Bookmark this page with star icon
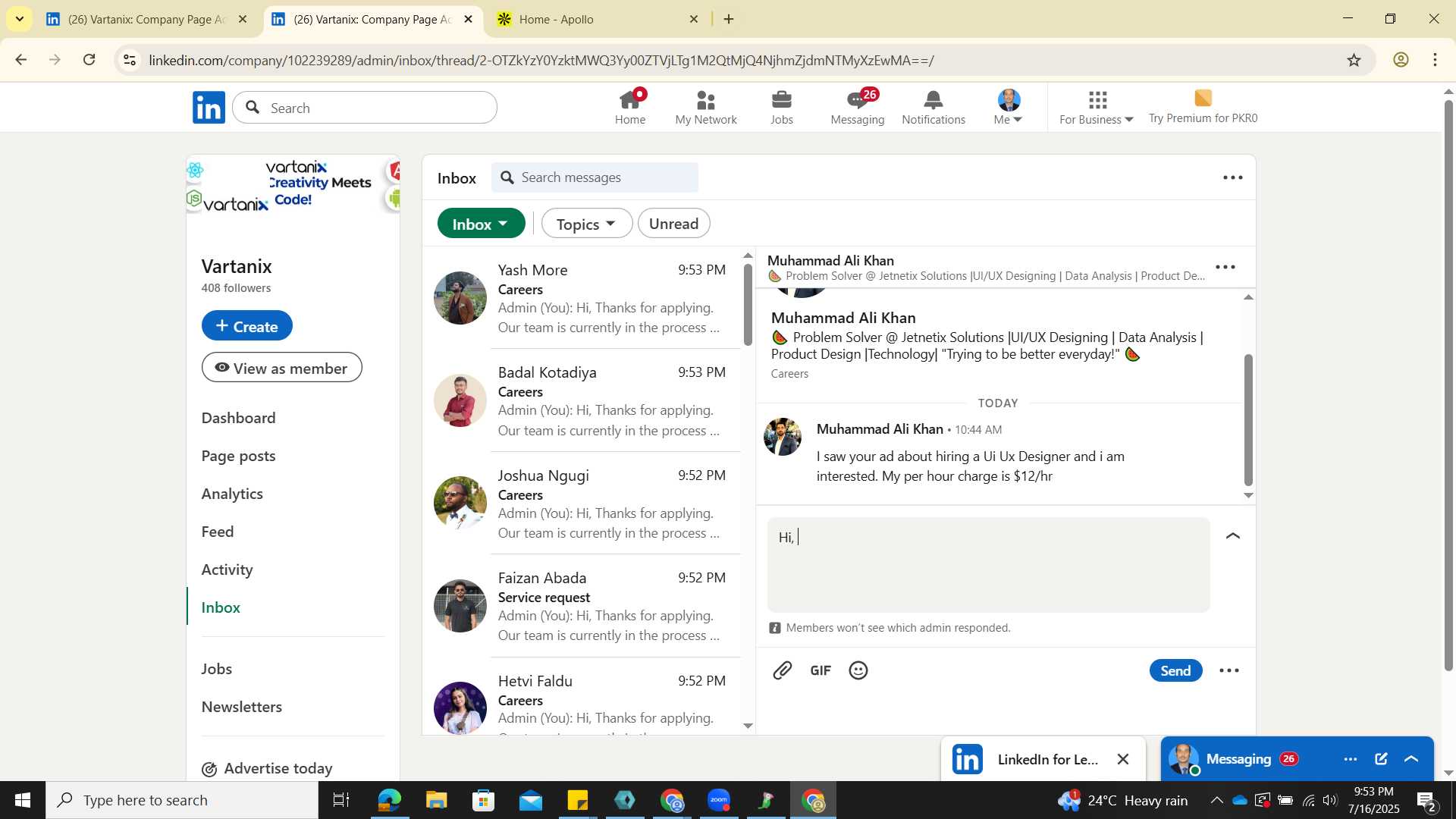 coord(1354,60)
